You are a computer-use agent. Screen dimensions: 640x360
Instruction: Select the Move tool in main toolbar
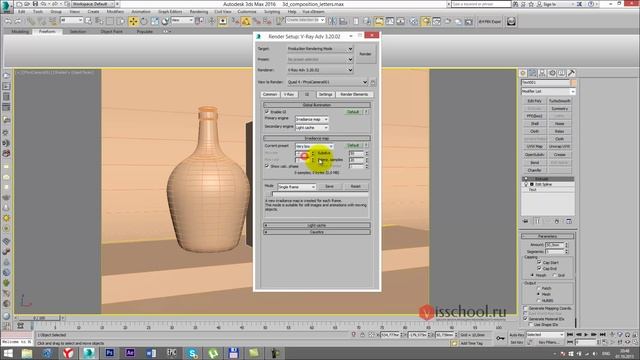click(x=133, y=21)
